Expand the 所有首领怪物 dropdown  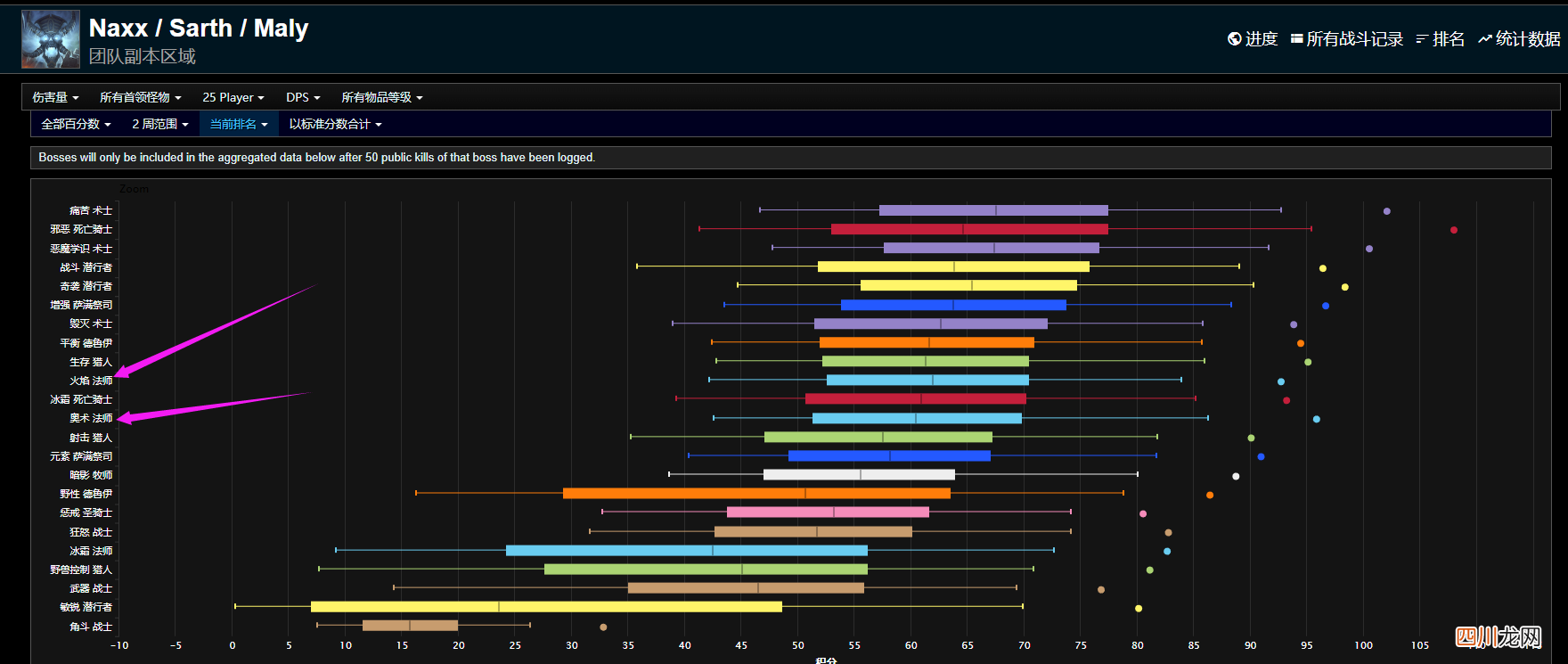(140, 97)
